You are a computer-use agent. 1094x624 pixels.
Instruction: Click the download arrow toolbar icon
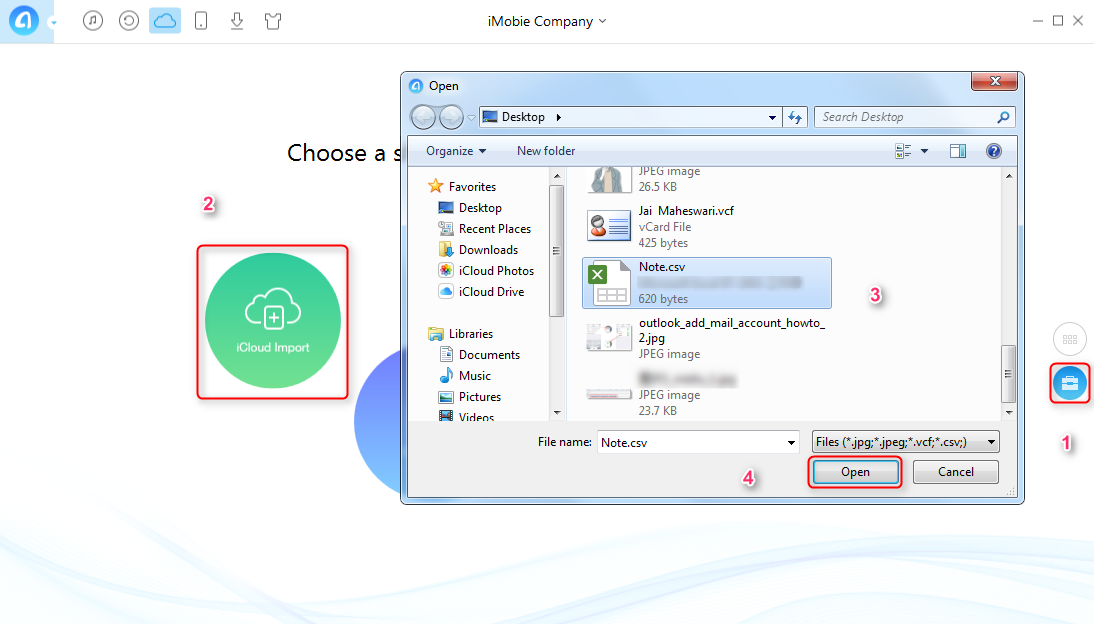(x=237, y=21)
